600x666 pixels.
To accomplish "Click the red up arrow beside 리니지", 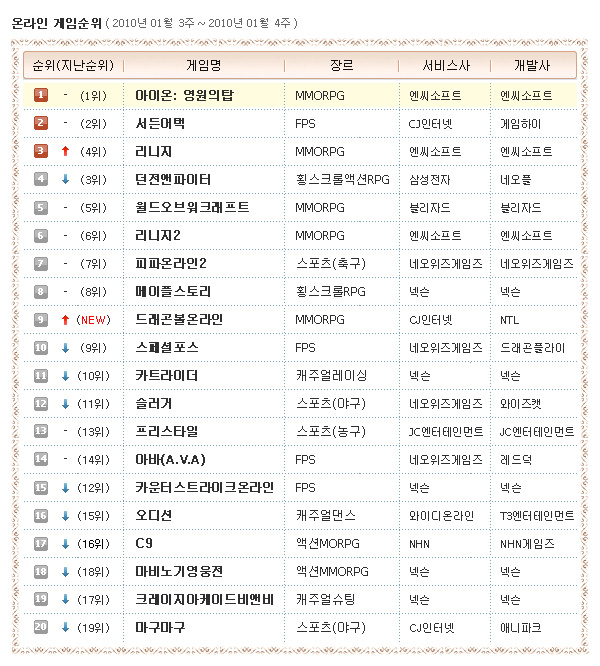I will (x=65, y=151).
